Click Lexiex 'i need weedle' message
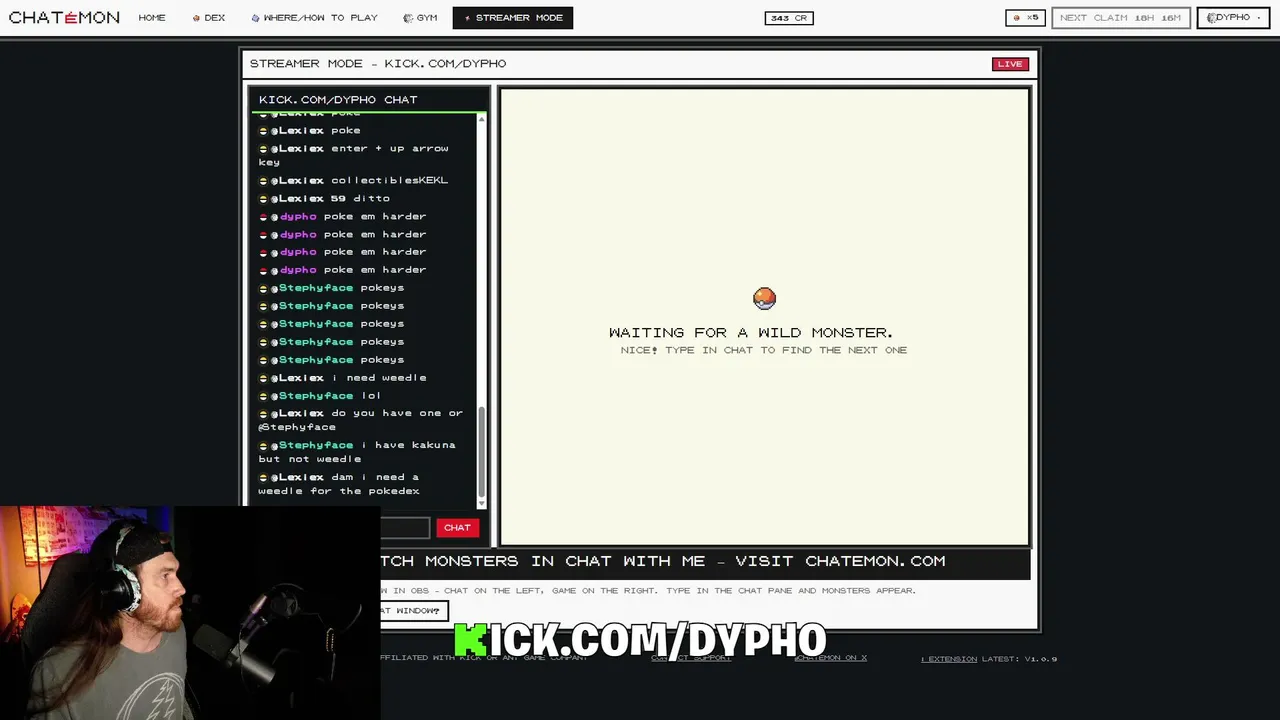 tap(343, 378)
